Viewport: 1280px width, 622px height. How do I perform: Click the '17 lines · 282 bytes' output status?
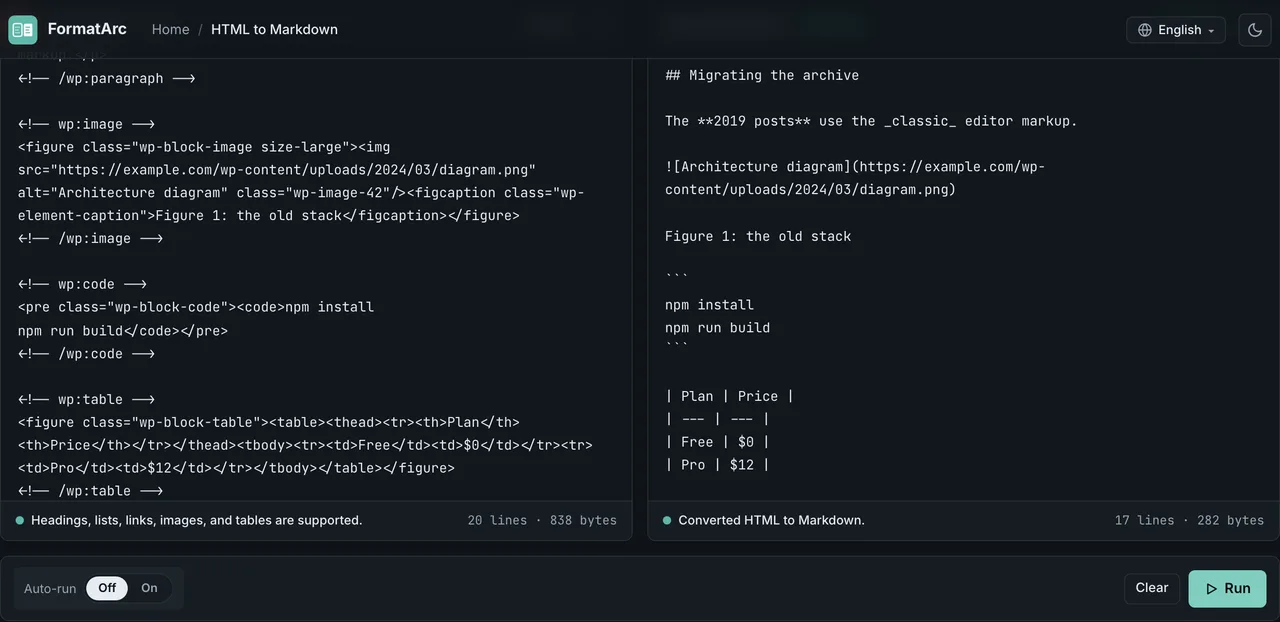point(1189,520)
